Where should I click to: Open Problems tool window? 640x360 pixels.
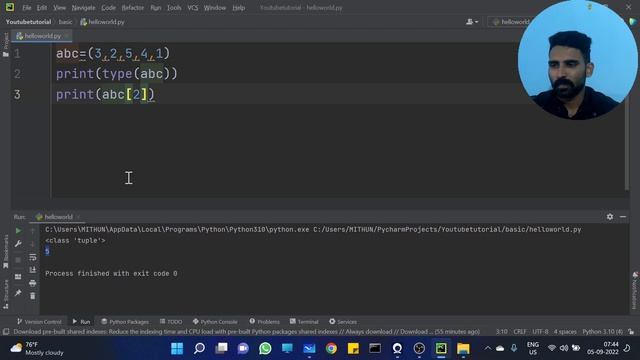(264, 322)
